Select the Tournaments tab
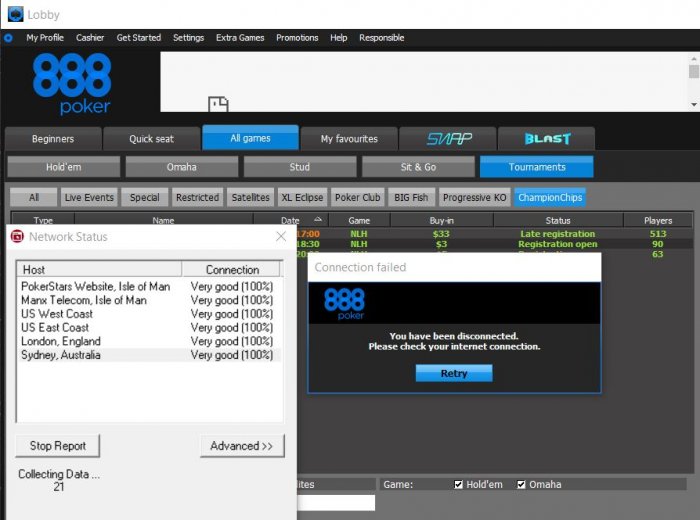The height and width of the screenshot is (520, 700). tap(537, 167)
